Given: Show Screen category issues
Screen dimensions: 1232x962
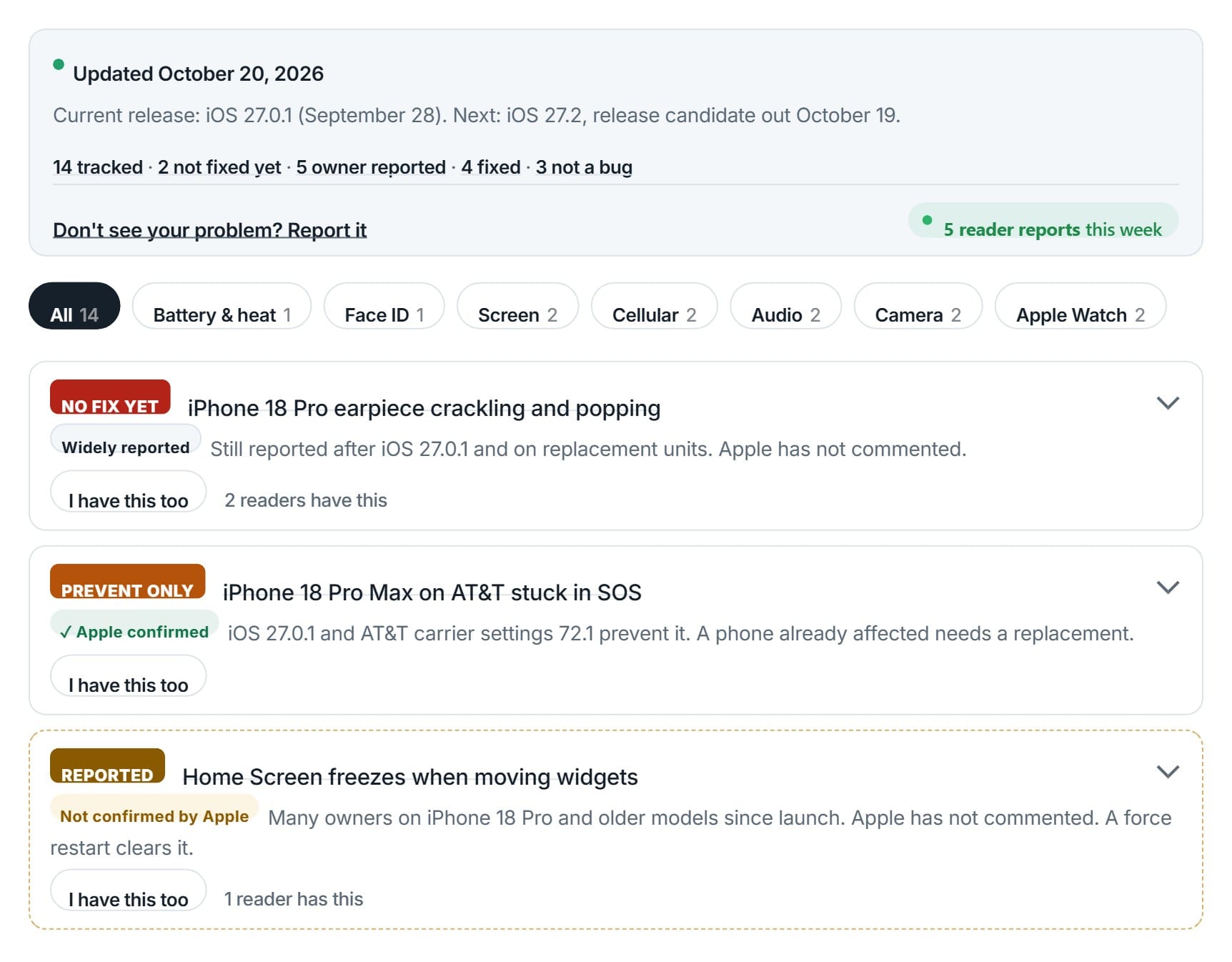Looking at the screenshot, I should pyautogui.click(x=517, y=306).
